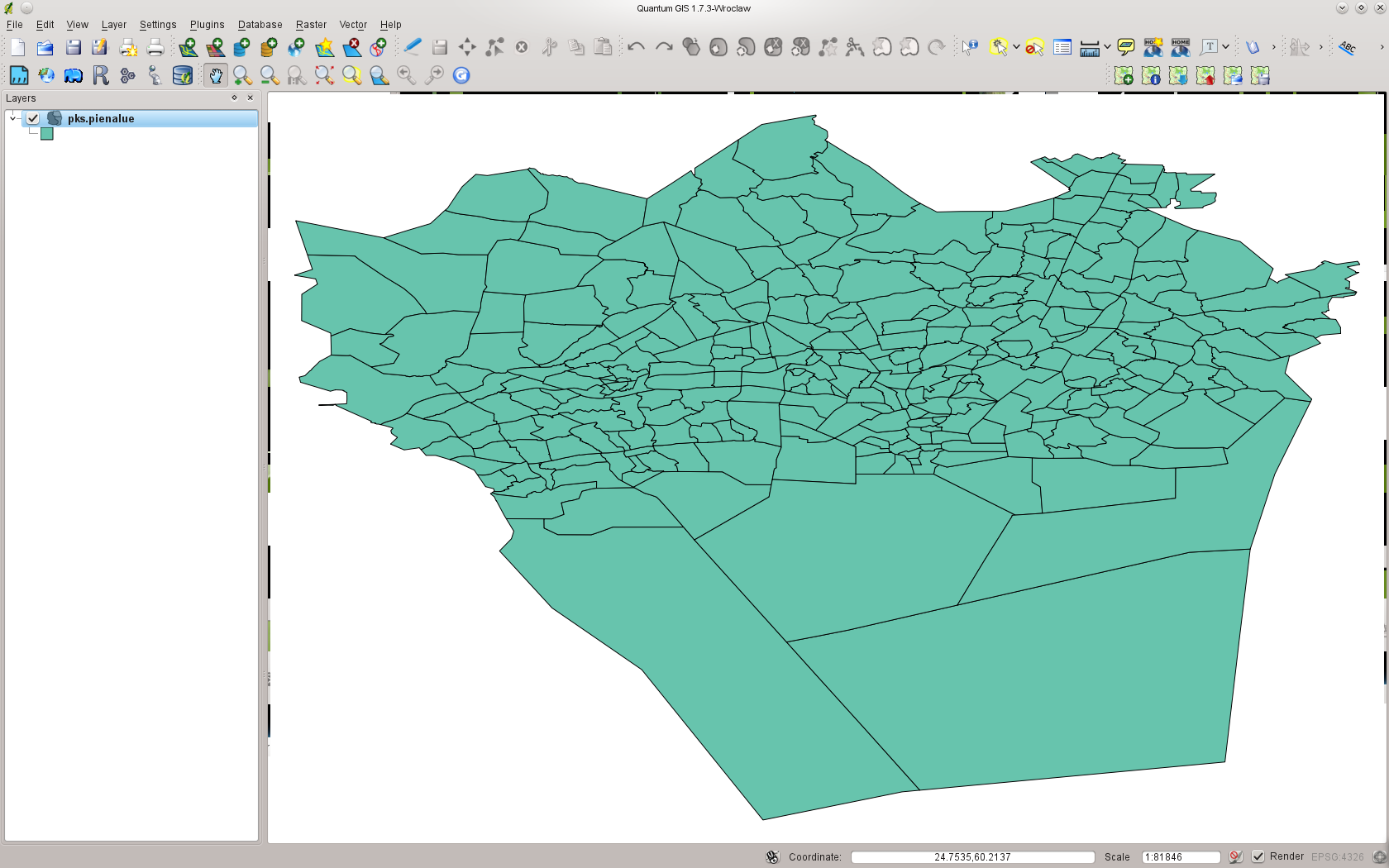Toggle visibility of pks.pienalue layer
Screen dimensions: 1389x868
click(x=33, y=118)
